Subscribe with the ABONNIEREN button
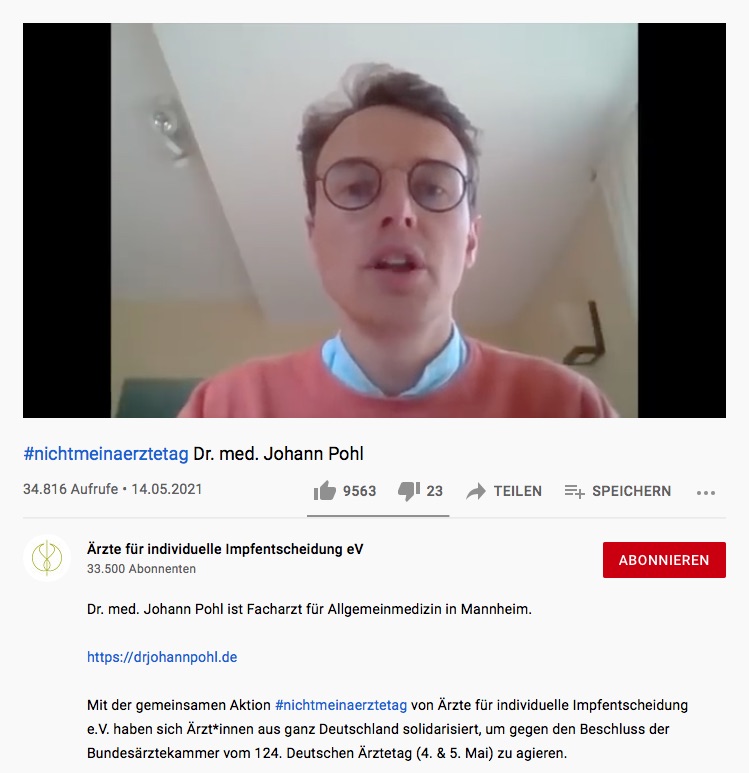The width and height of the screenshot is (749, 773). click(x=664, y=560)
